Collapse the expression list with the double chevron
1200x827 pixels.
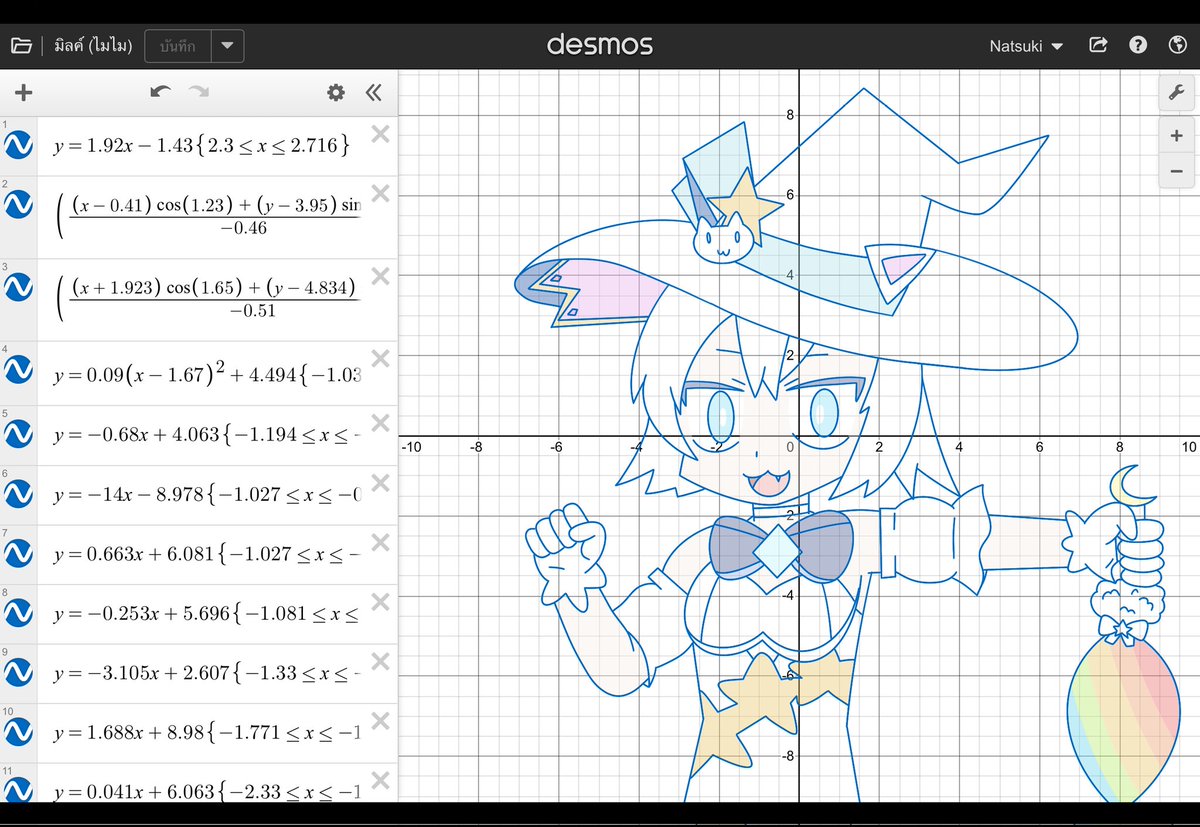(372, 92)
